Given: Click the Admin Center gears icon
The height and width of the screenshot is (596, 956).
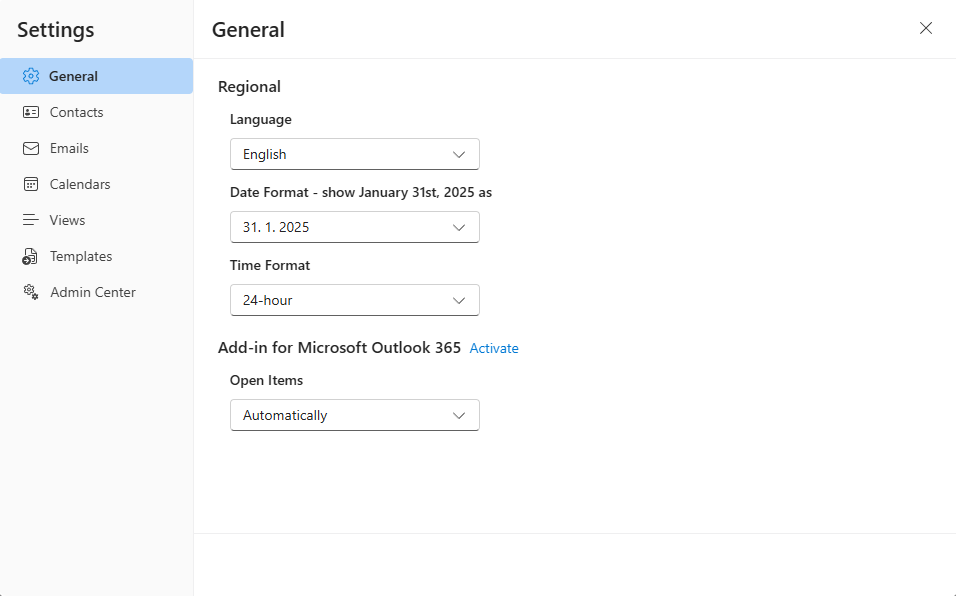Looking at the screenshot, I should coord(30,292).
